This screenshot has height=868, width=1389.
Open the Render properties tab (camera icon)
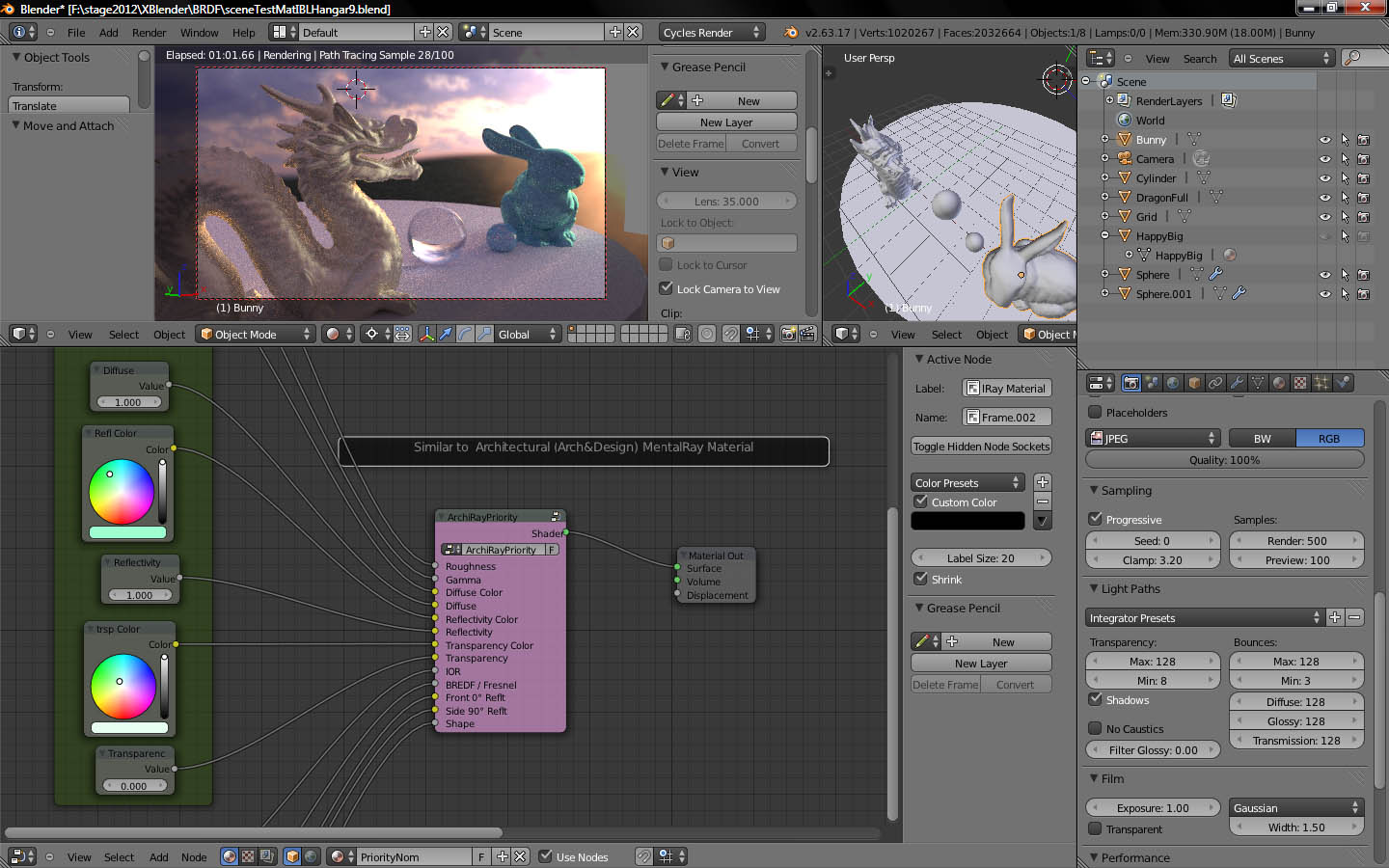coord(1131,383)
